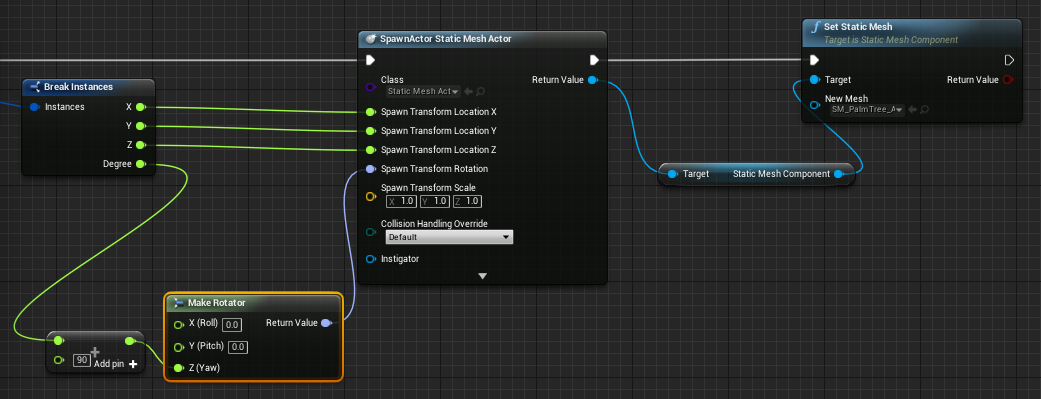Click Spawn Transform Scale pin

[370, 197]
